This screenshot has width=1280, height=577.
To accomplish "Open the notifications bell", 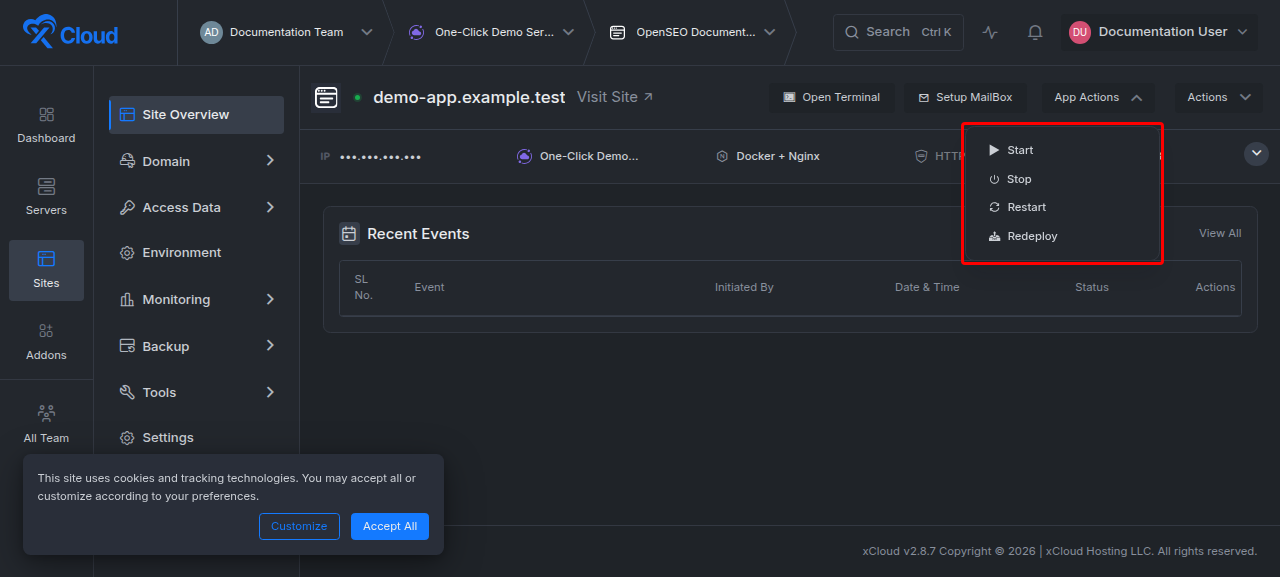I will click(x=1035, y=32).
